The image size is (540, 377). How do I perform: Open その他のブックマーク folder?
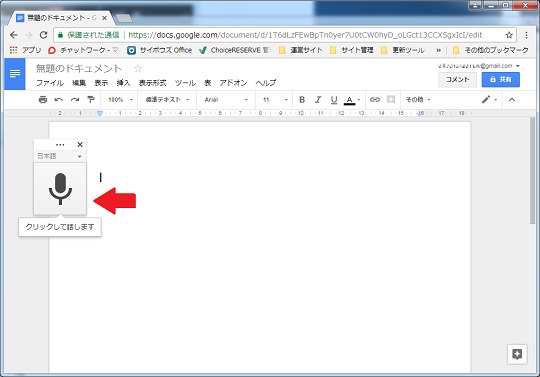(490, 50)
